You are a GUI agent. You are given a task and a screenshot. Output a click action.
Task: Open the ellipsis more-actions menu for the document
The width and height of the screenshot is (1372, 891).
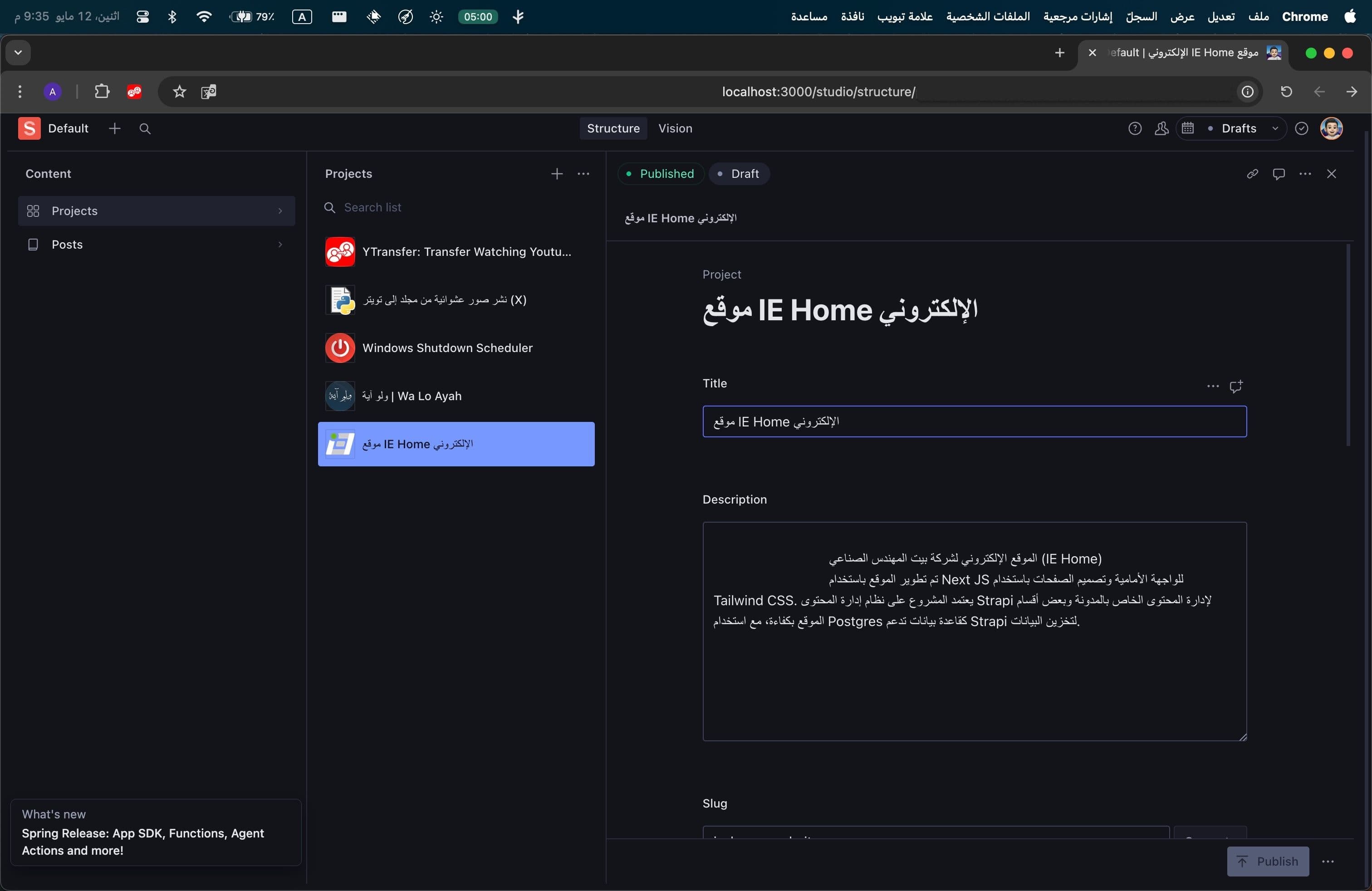point(1306,174)
